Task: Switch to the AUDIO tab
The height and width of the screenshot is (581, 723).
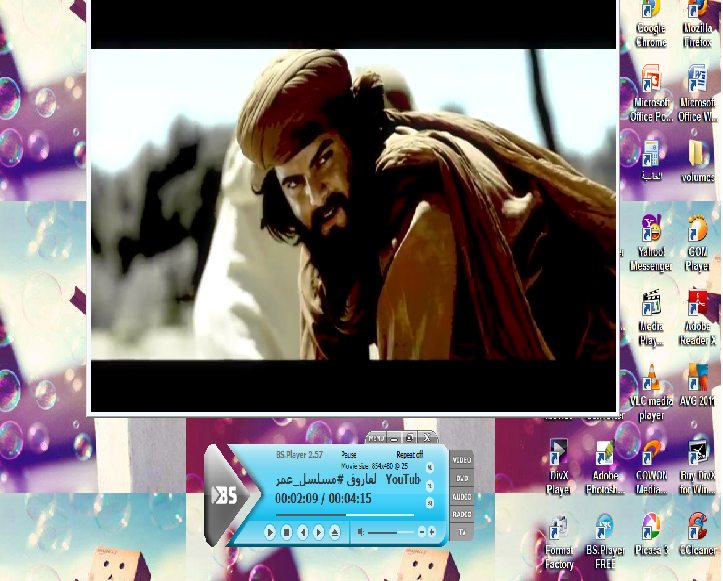Action: click(x=462, y=497)
